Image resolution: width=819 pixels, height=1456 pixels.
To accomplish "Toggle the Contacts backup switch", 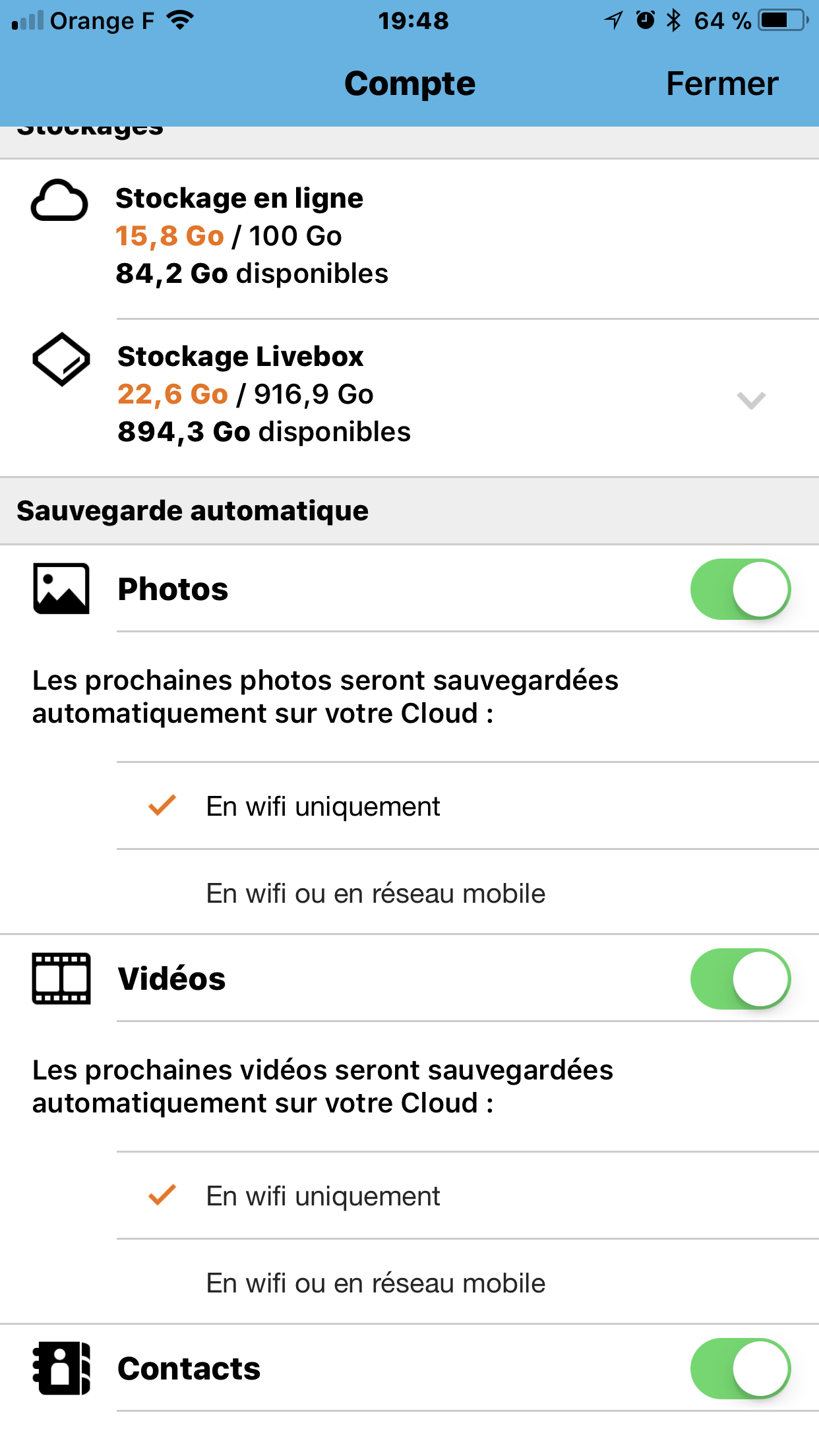I will coord(740,1368).
